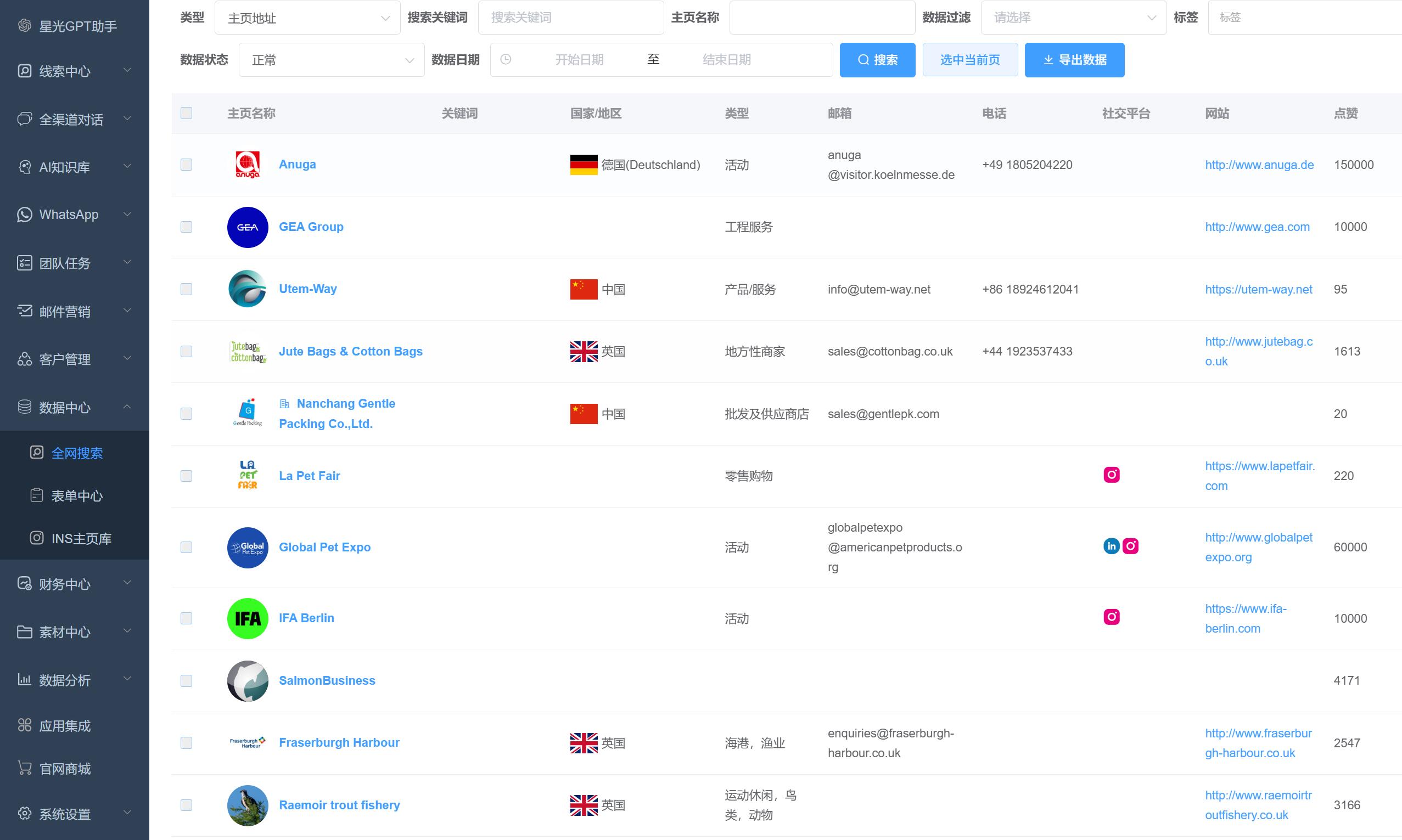The height and width of the screenshot is (840, 1402).
Task: Tick the checkbox beside Fraserburgh Harbour
Action: coord(186,743)
